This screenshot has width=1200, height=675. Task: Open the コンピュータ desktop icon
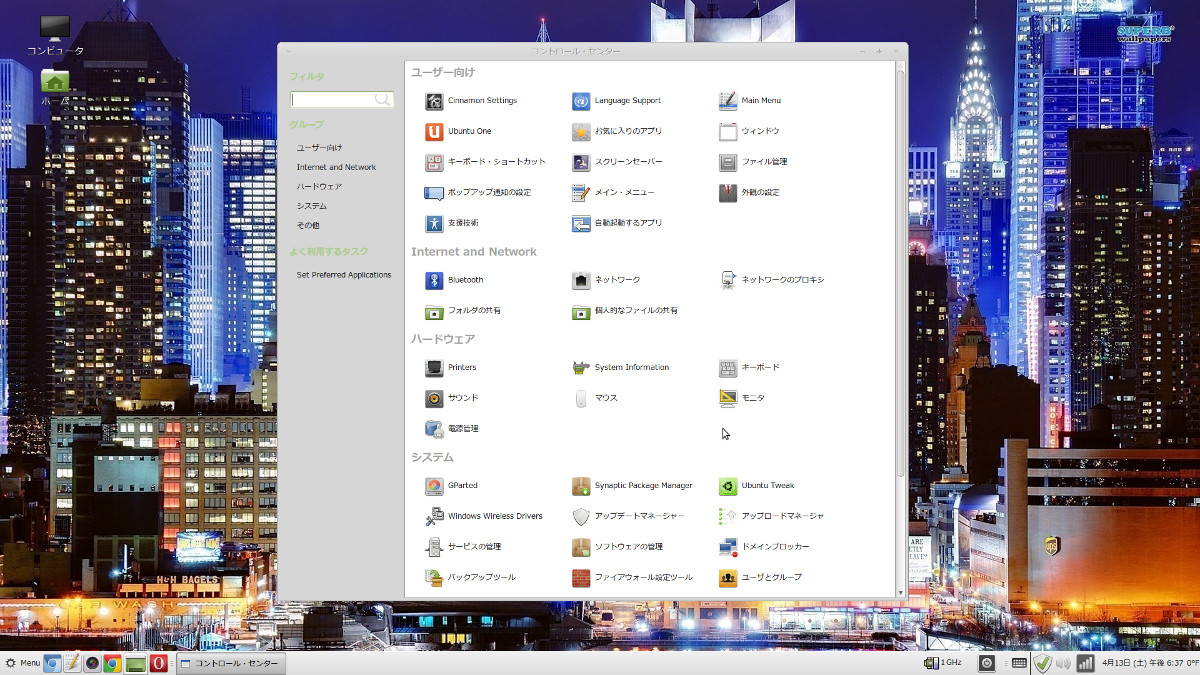(55, 36)
